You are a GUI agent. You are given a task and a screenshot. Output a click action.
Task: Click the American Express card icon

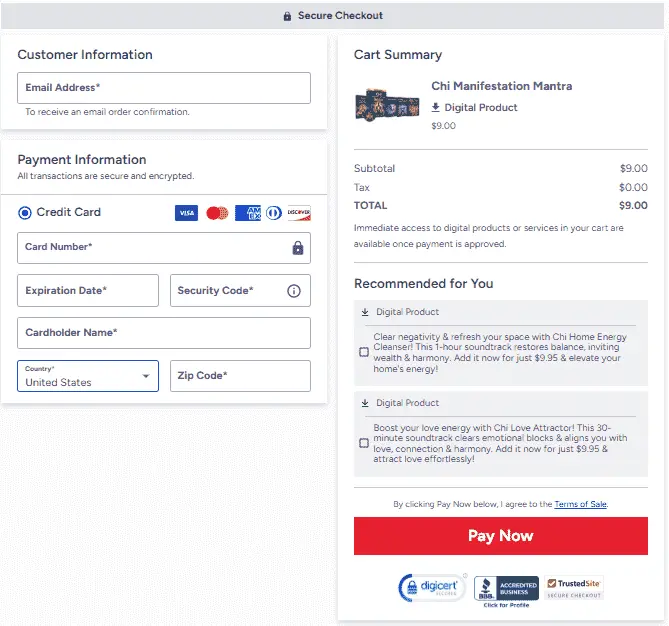[x=248, y=213]
